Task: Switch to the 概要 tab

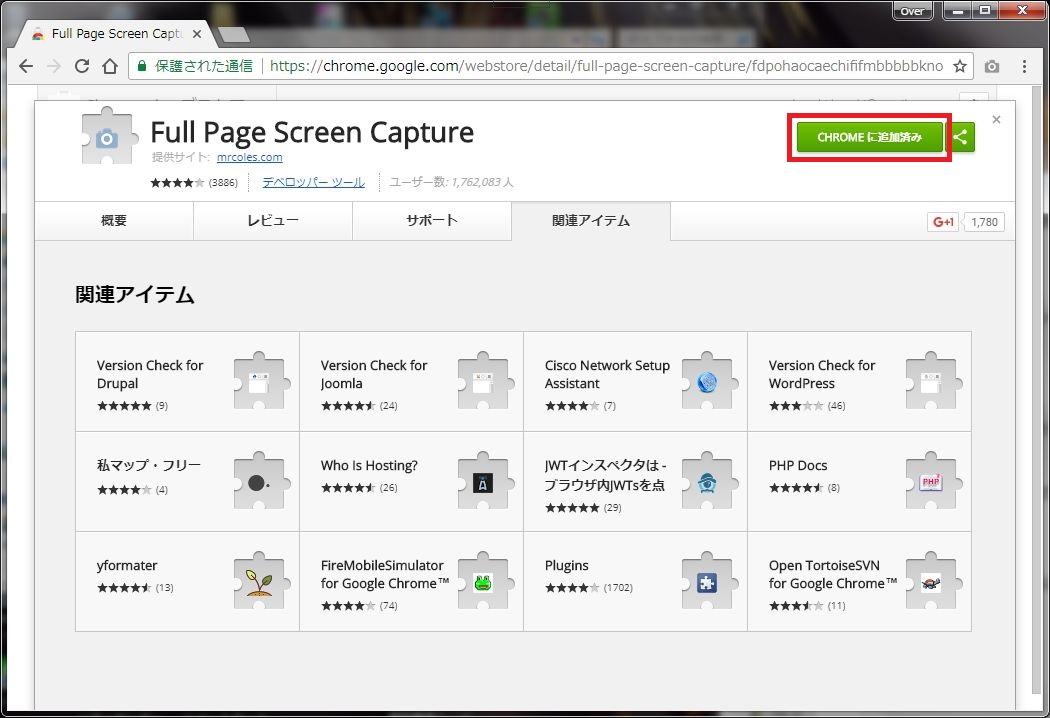Action: (x=114, y=220)
